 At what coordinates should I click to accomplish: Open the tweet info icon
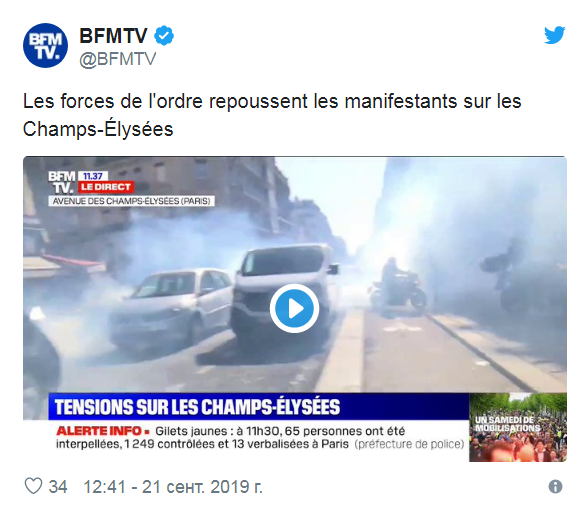pos(555,487)
